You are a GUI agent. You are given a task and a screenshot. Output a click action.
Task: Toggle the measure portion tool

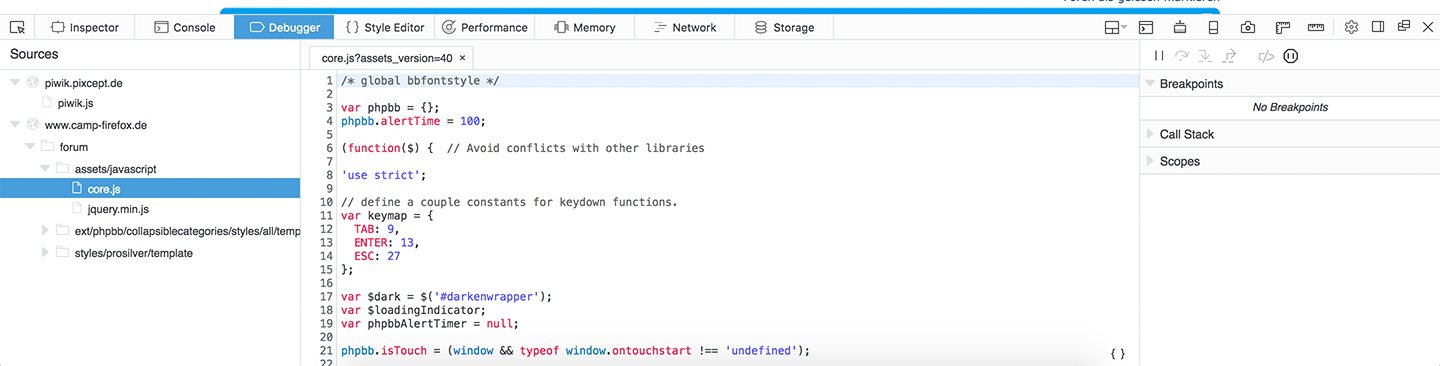[1316, 27]
